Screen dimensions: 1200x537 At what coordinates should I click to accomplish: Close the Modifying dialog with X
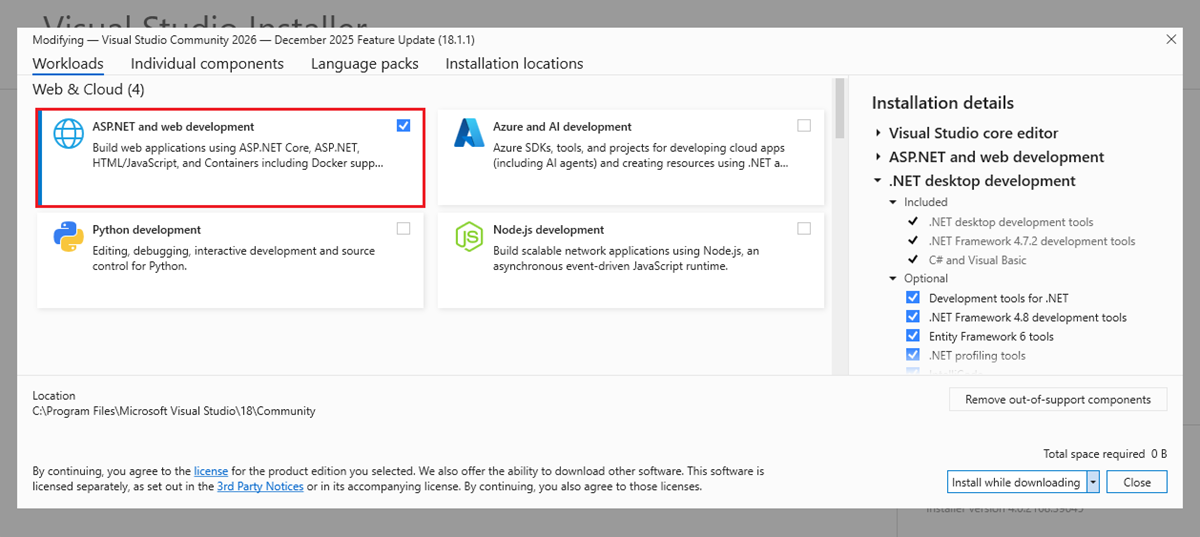1171,39
